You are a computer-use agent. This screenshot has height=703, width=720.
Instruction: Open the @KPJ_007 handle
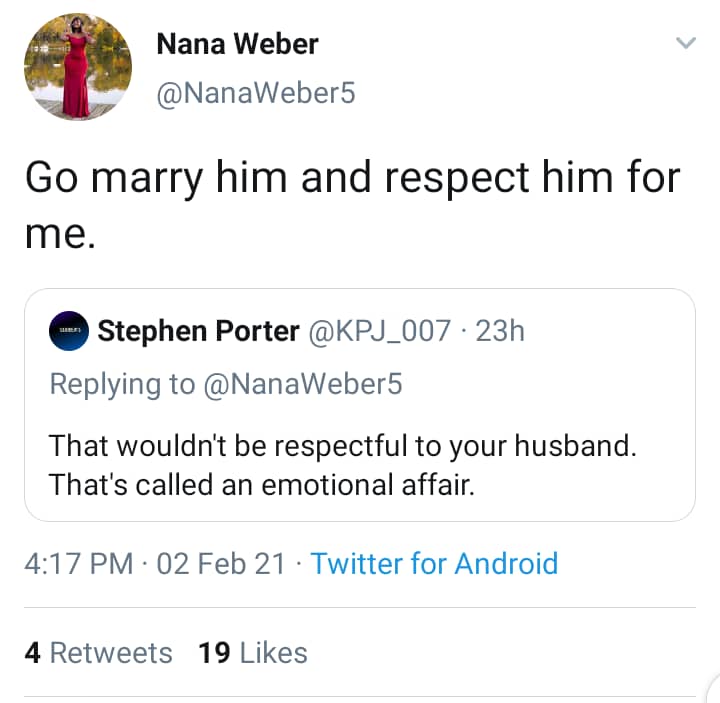click(383, 332)
